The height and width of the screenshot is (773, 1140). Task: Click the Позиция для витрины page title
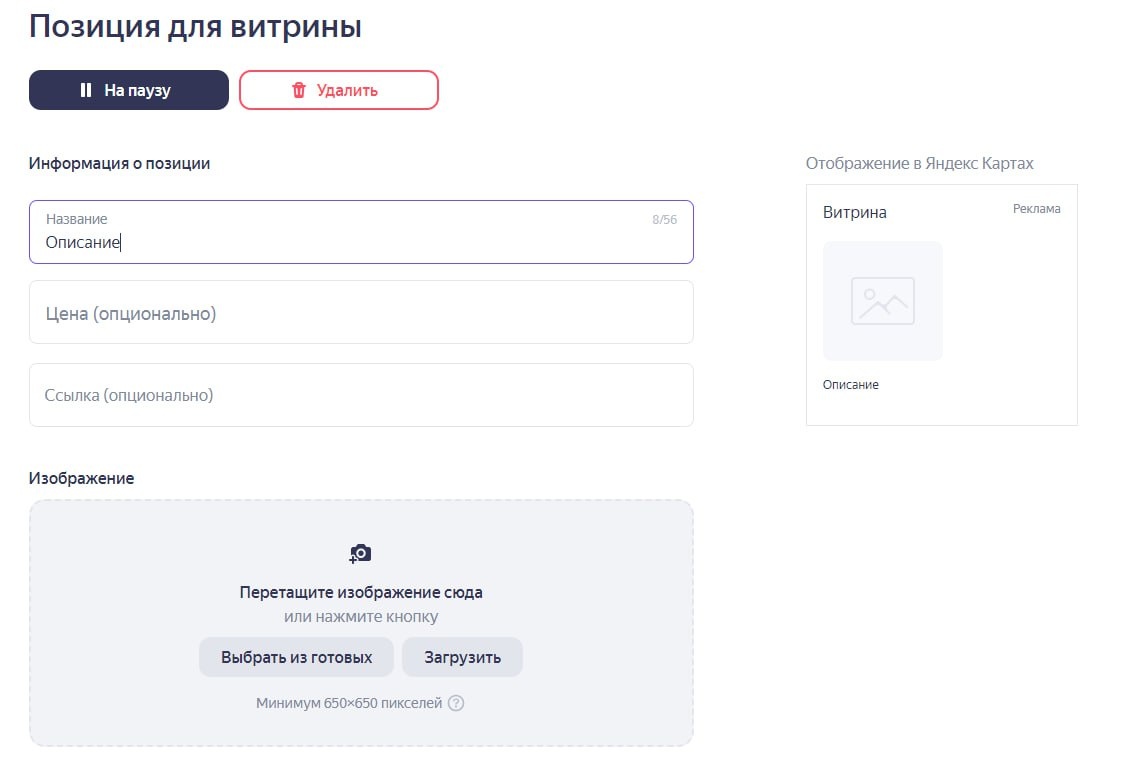pyautogui.click(x=194, y=26)
